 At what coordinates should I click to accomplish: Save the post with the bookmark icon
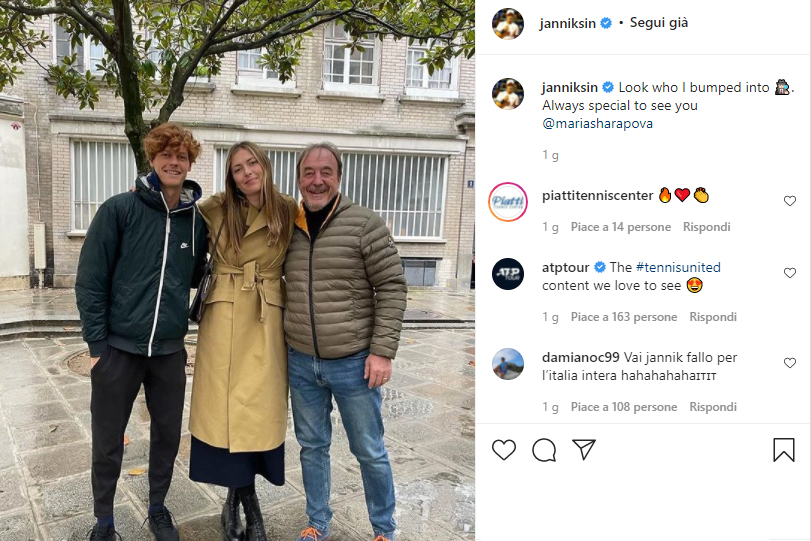click(784, 449)
